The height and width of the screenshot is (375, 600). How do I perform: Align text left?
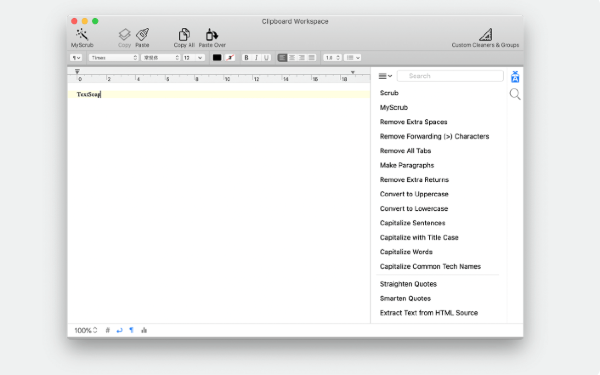[282, 57]
